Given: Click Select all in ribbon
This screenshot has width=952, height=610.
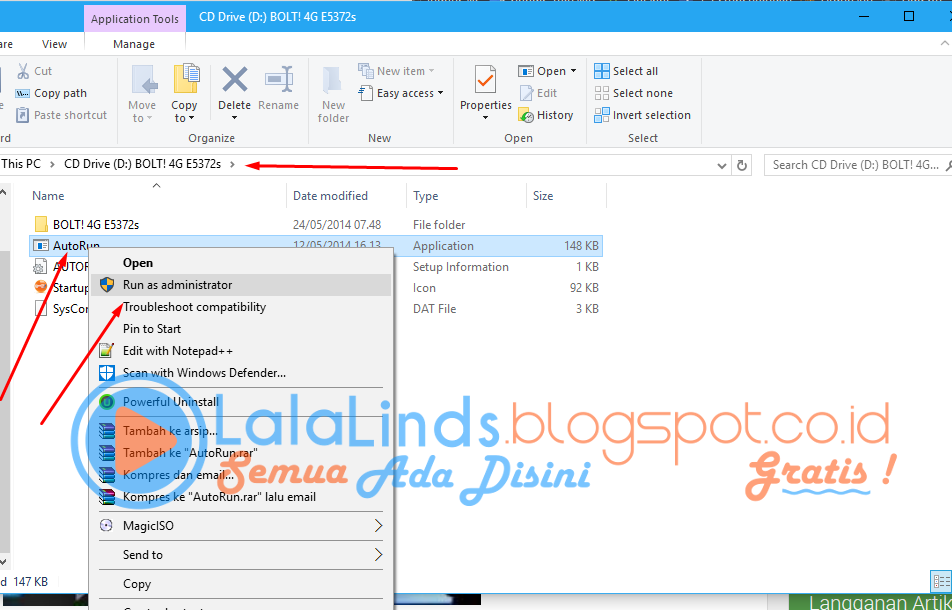Looking at the screenshot, I should point(626,71).
